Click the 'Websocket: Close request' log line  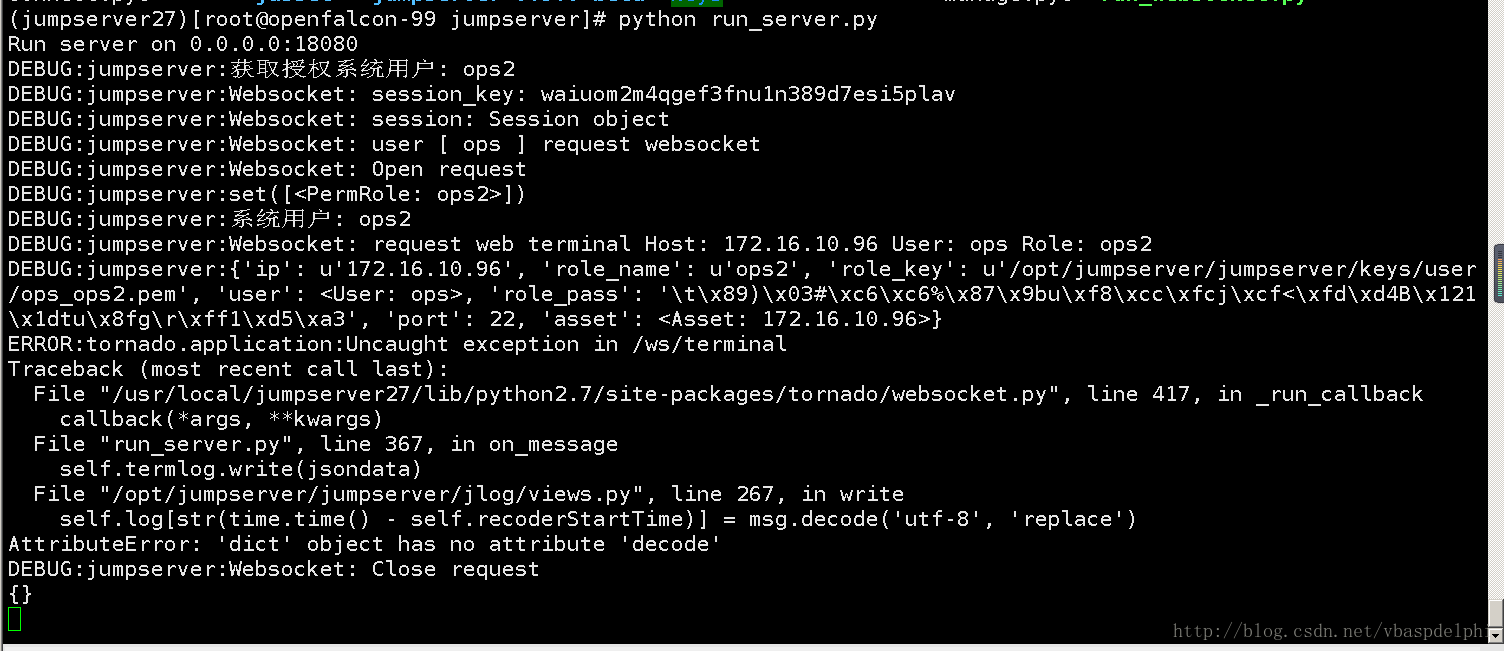pyautogui.click(x=274, y=569)
